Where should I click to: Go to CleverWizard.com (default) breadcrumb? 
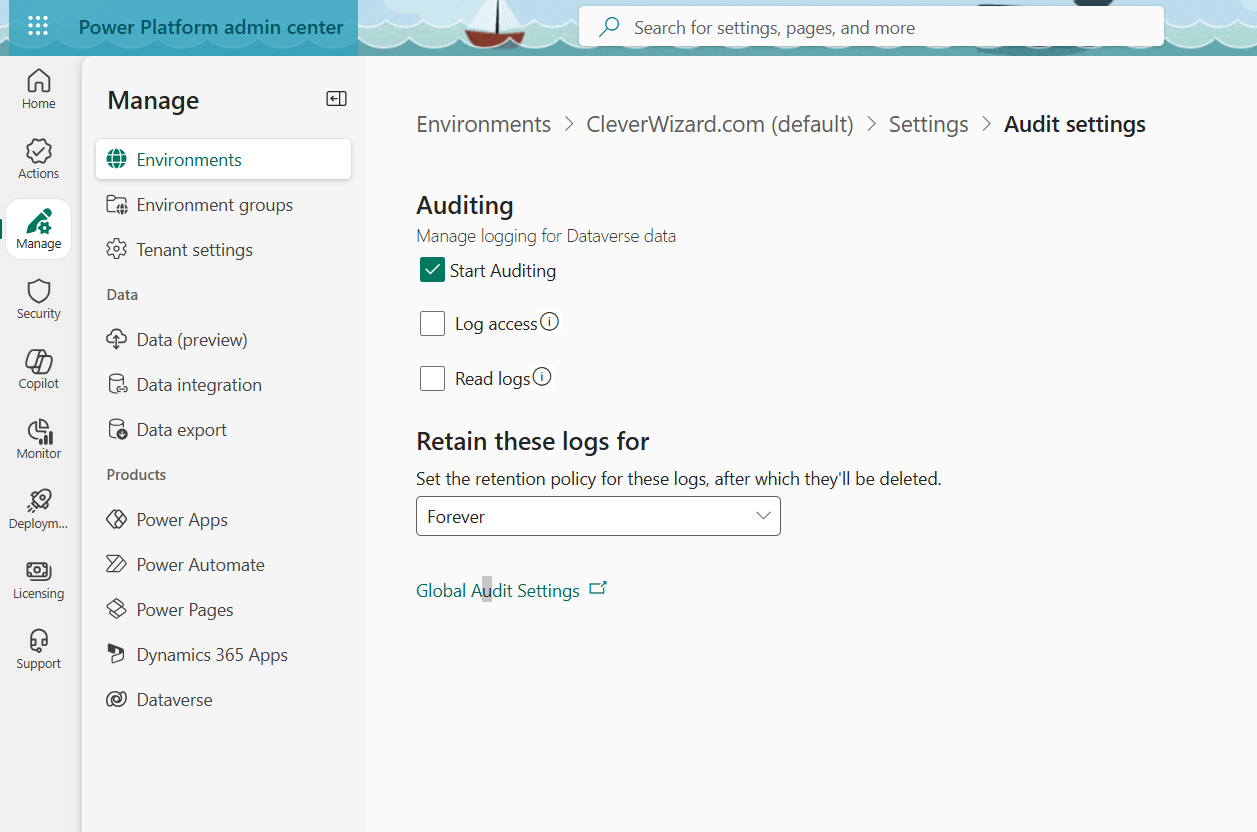pyautogui.click(x=720, y=124)
